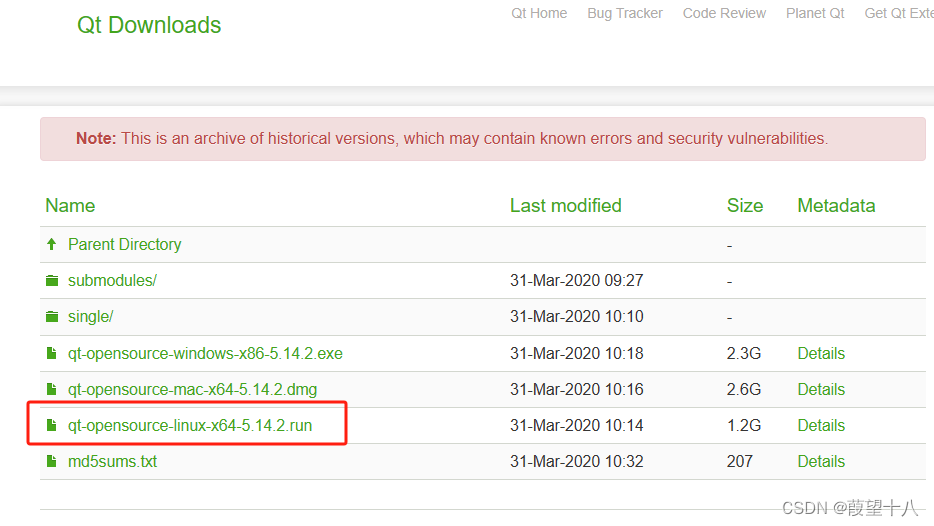This screenshot has height=526, width=934.
Task: Click the file icon beside windows-x86 exe
Action: pos(52,353)
